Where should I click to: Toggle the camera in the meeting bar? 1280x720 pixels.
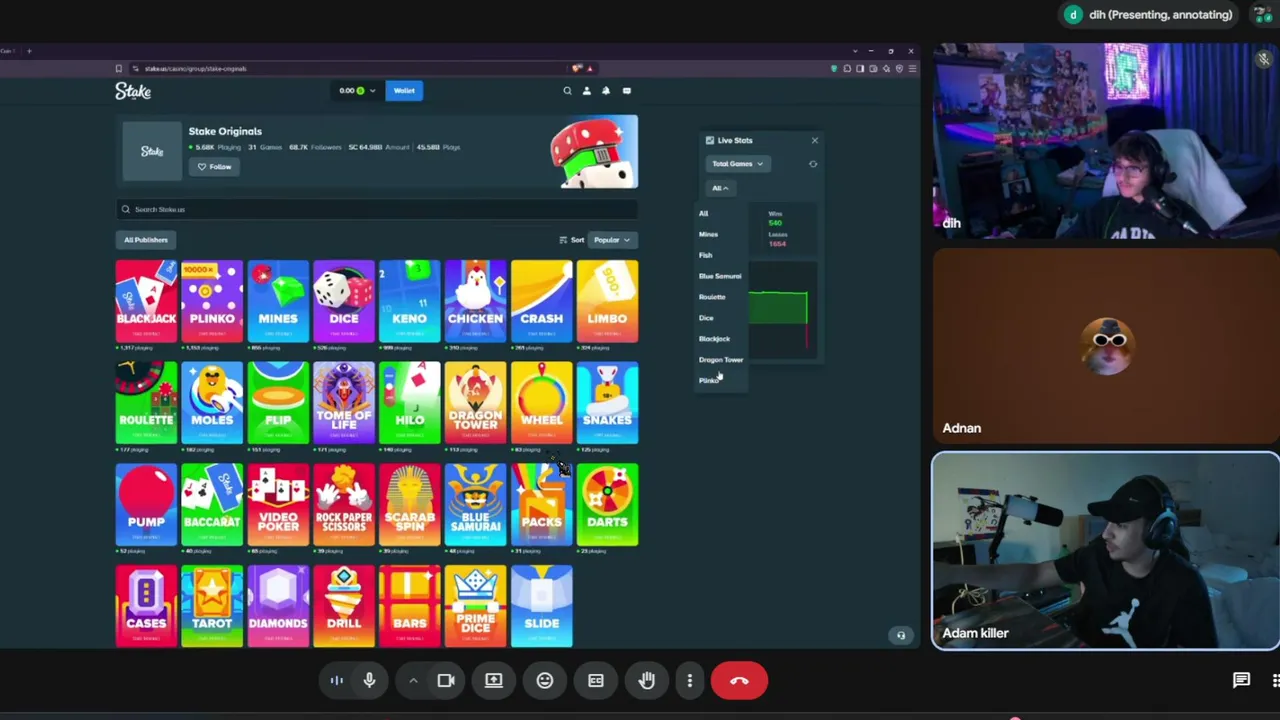pos(446,681)
